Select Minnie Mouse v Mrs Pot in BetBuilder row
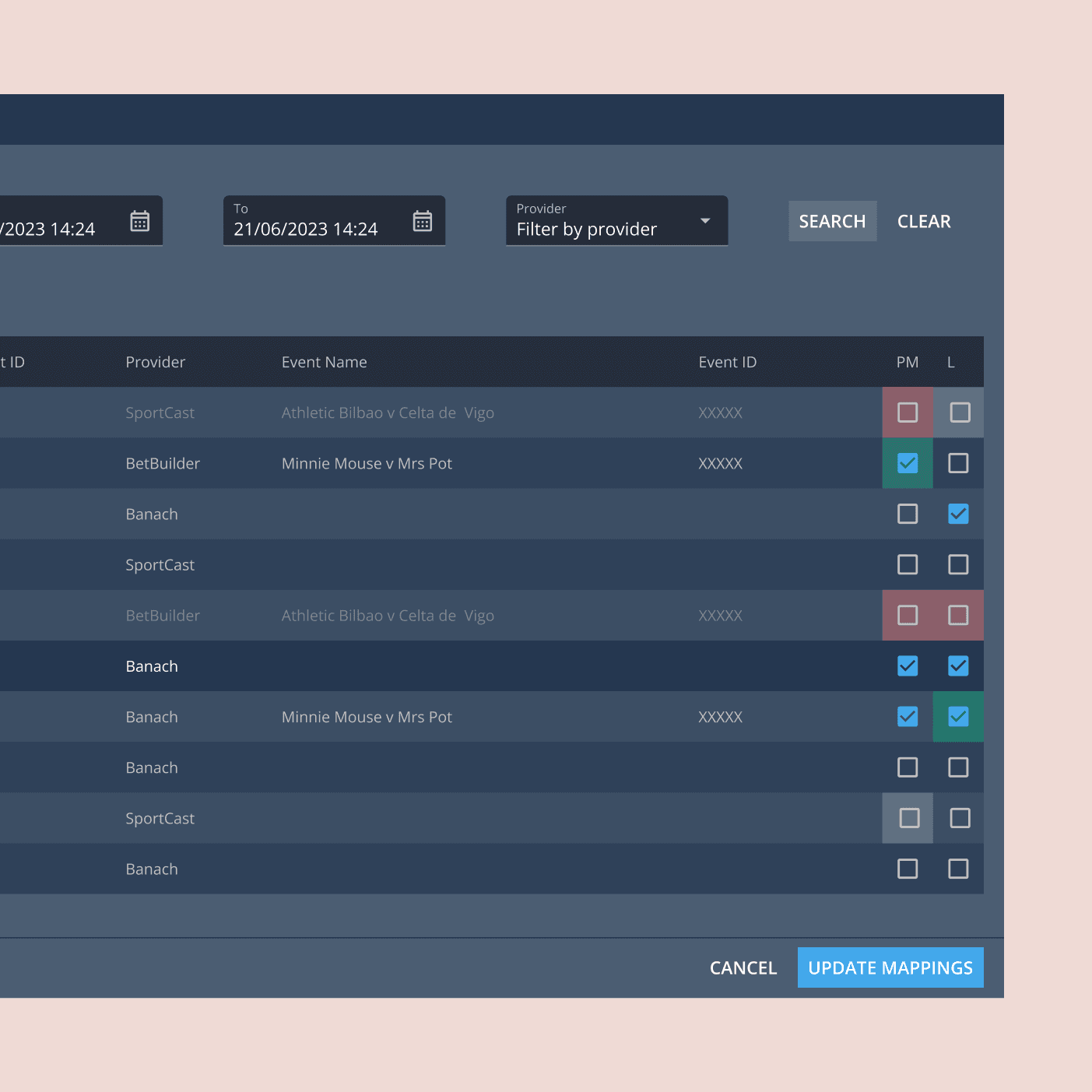1092x1092 pixels. 367,463
